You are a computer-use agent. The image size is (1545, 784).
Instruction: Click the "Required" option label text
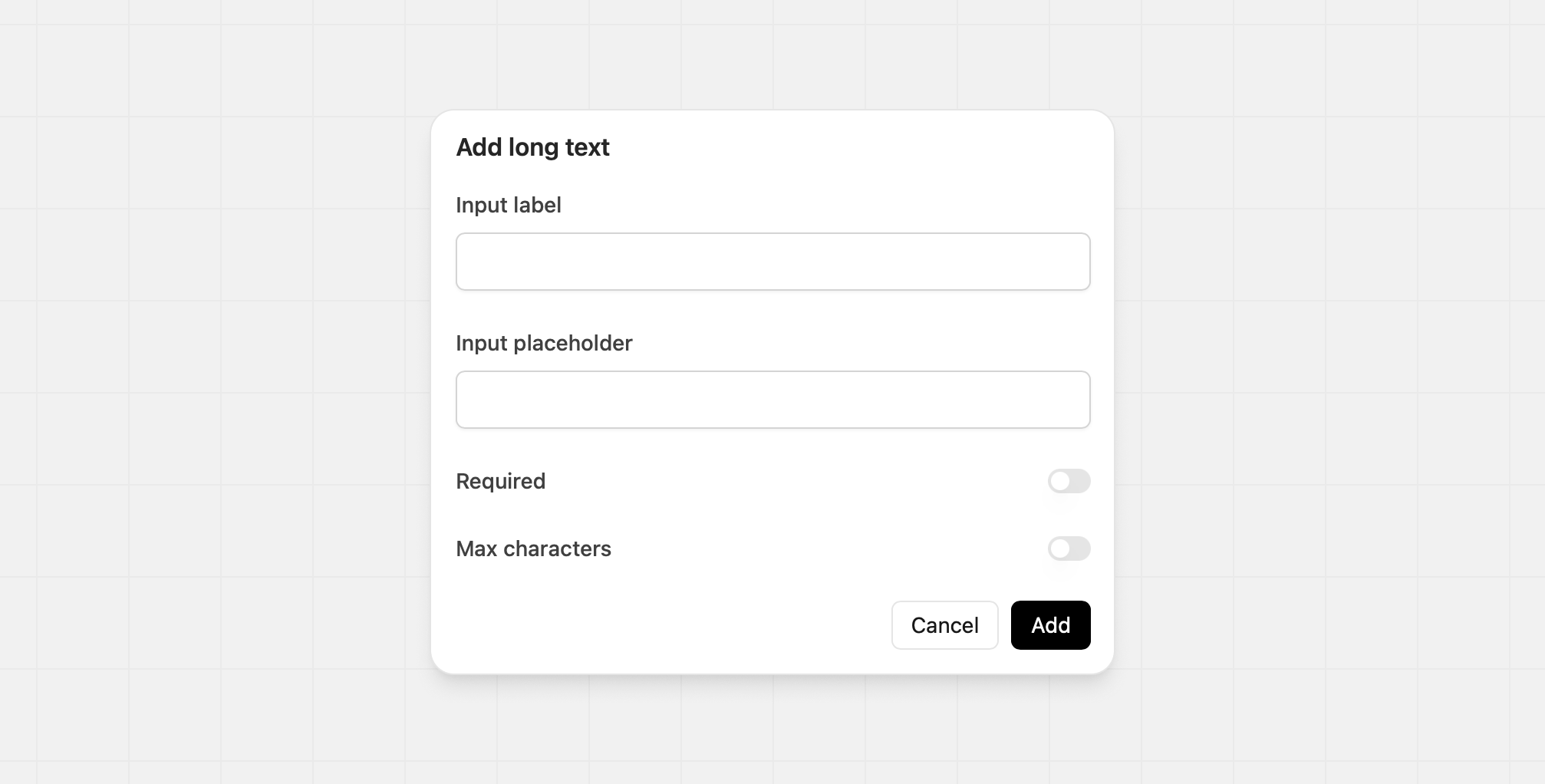pyautogui.click(x=500, y=481)
